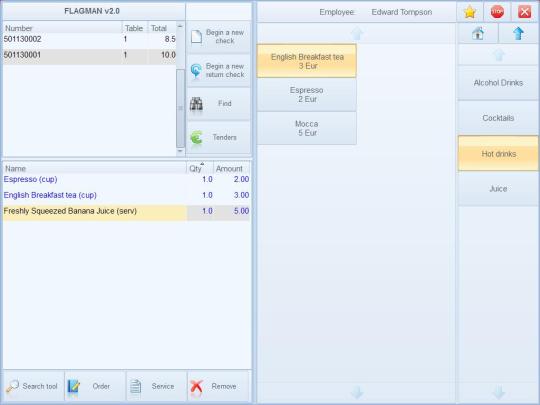The image size is (540, 405).
Task: Sort checks by Number column header
Action: pyautogui.click(x=62, y=28)
